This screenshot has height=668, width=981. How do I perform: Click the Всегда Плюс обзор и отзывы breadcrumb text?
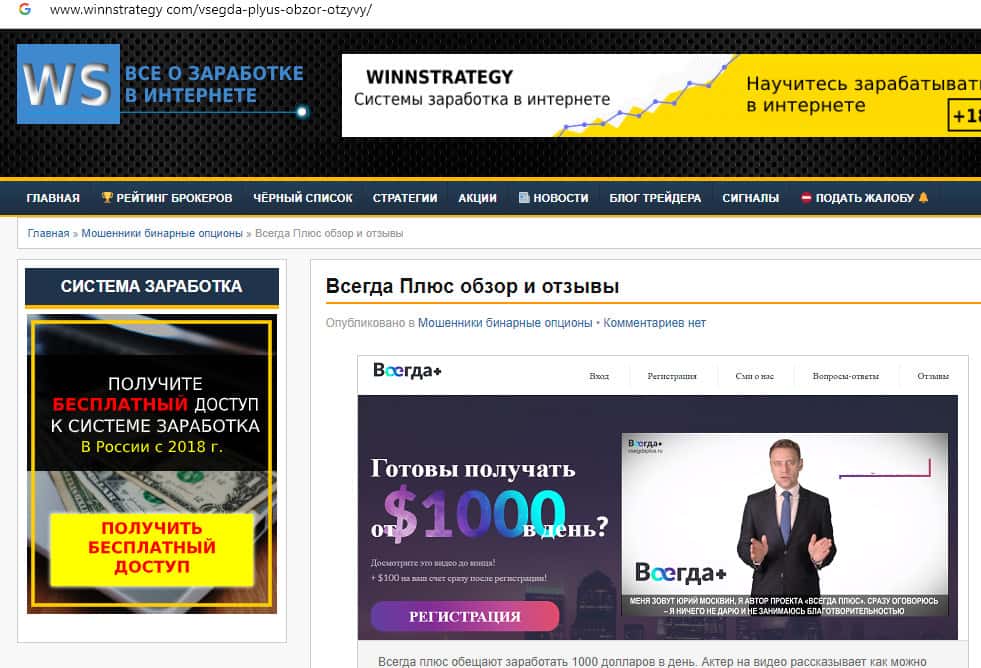point(329,233)
